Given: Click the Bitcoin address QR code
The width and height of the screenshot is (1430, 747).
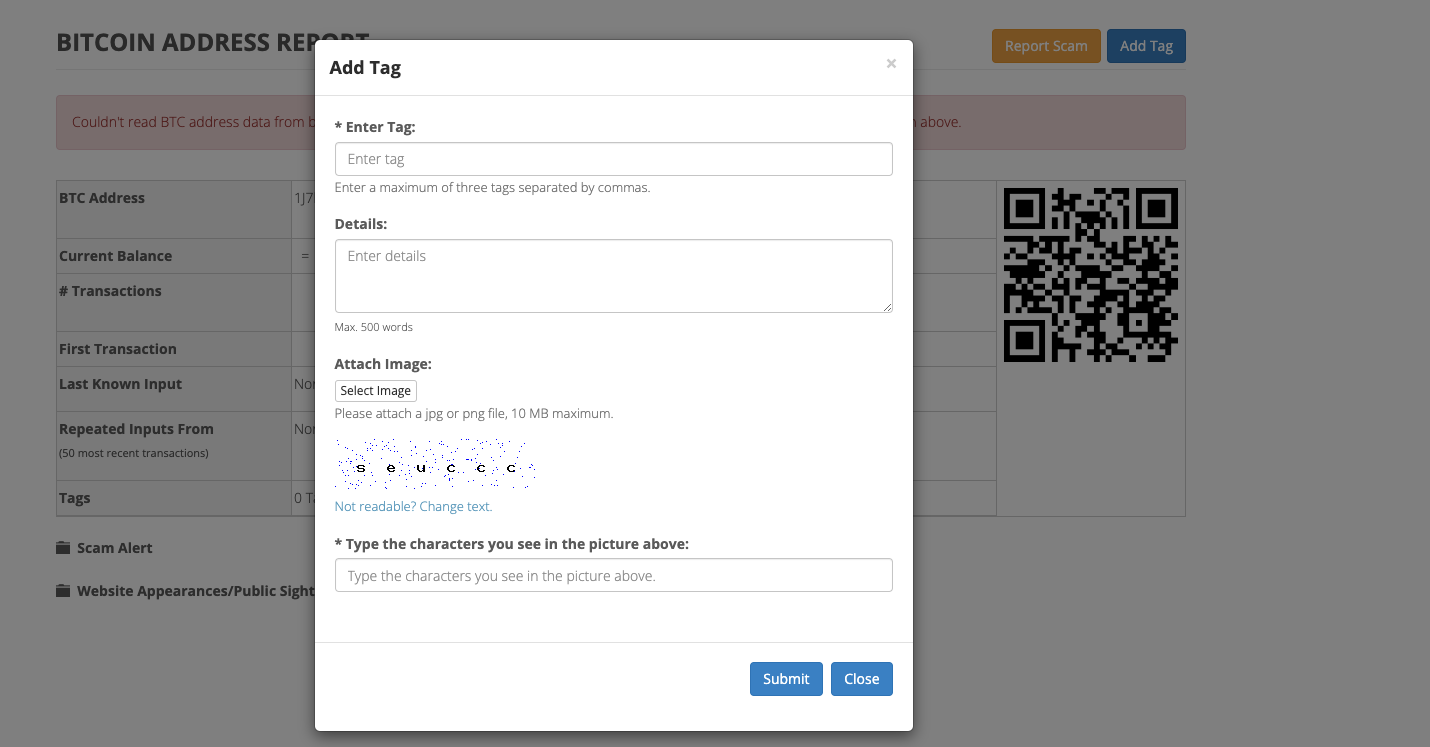Looking at the screenshot, I should click(1091, 275).
